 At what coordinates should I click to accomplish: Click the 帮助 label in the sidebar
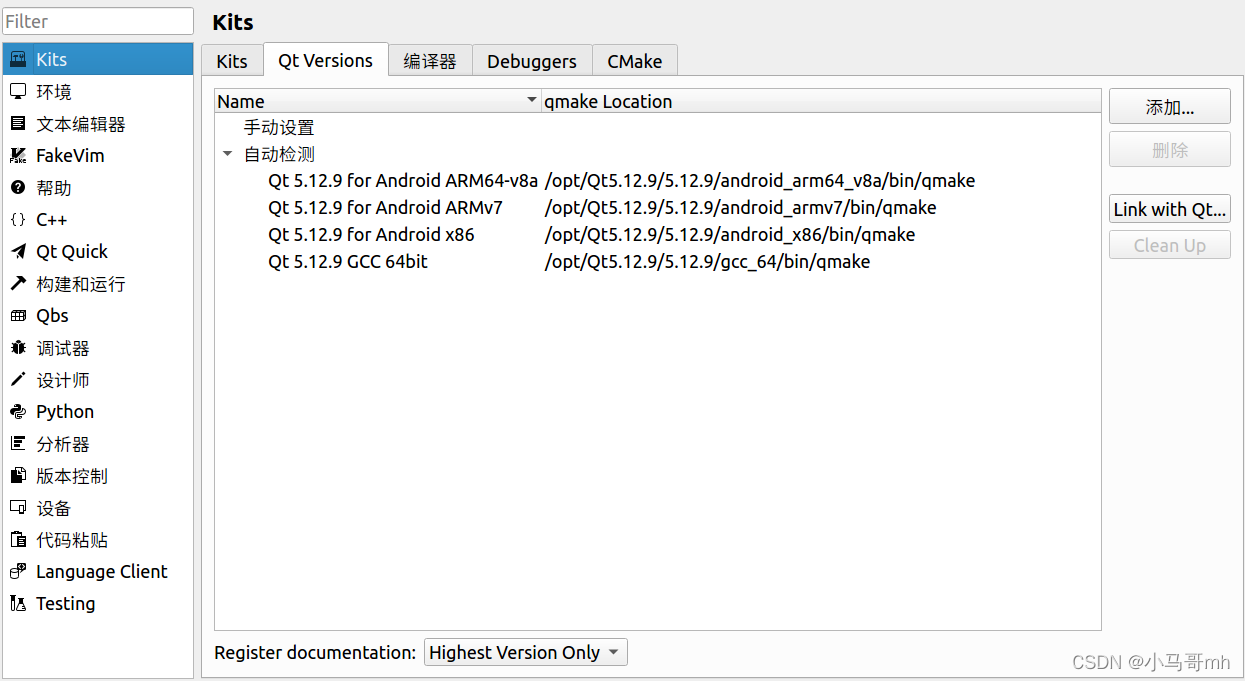pyautogui.click(x=54, y=188)
